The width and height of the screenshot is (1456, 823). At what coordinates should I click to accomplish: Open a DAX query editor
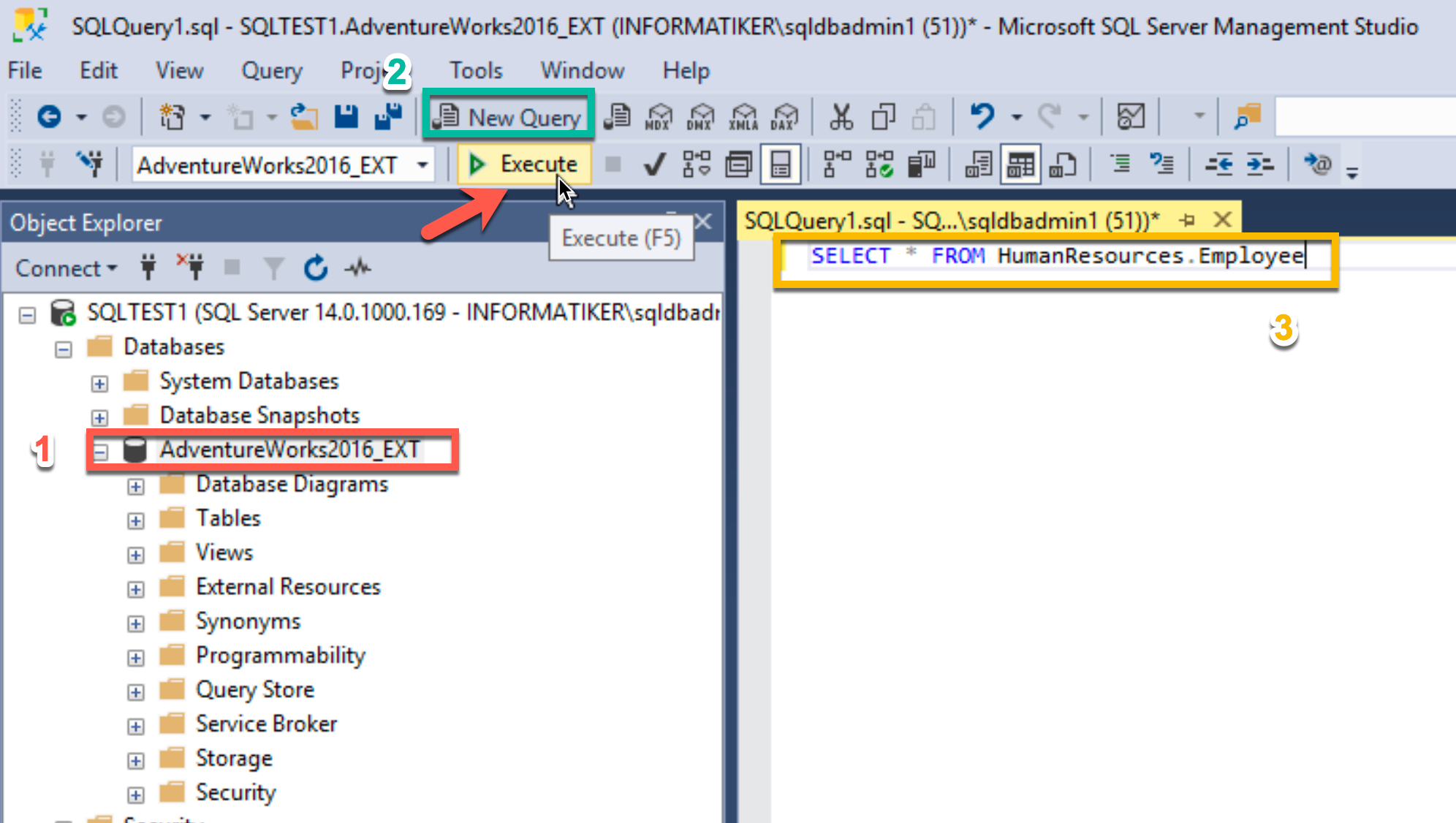785,117
